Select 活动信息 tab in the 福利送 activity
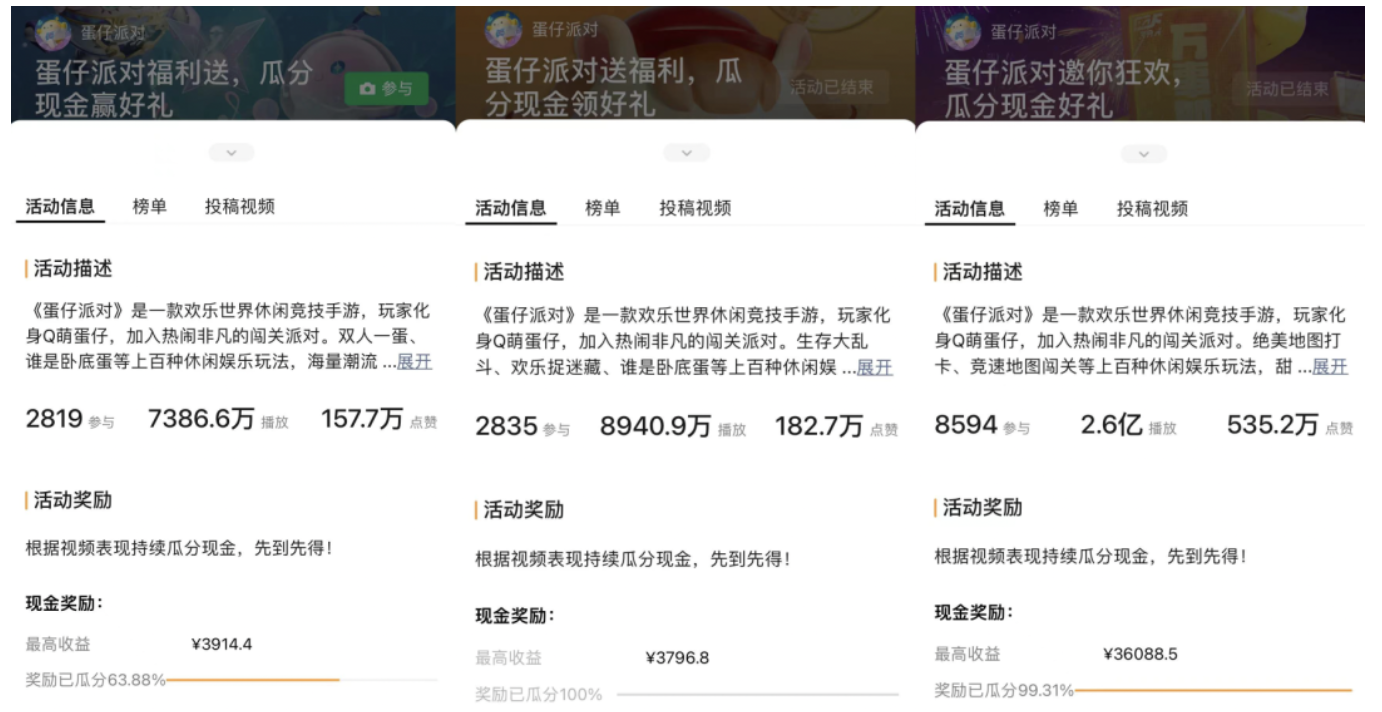Screen dimensions: 1382x712 pyautogui.click(x=60, y=207)
